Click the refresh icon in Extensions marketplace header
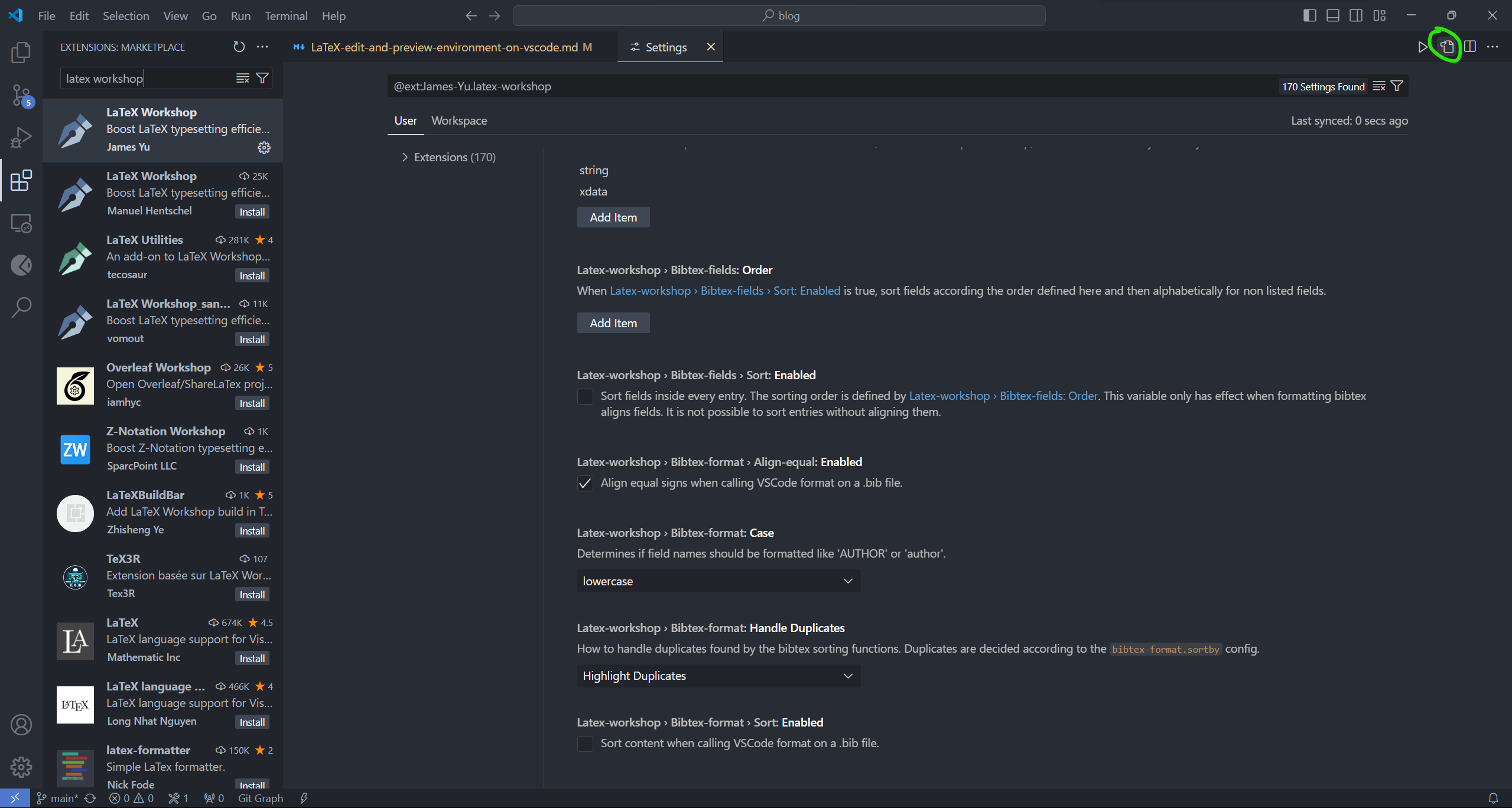The height and width of the screenshot is (808, 1512). point(238,46)
